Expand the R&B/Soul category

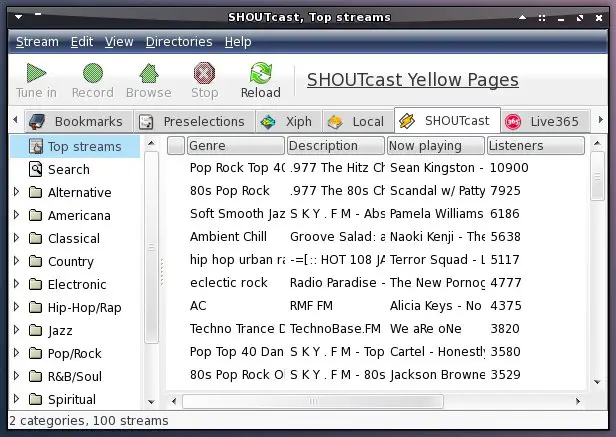click(x=16, y=376)
